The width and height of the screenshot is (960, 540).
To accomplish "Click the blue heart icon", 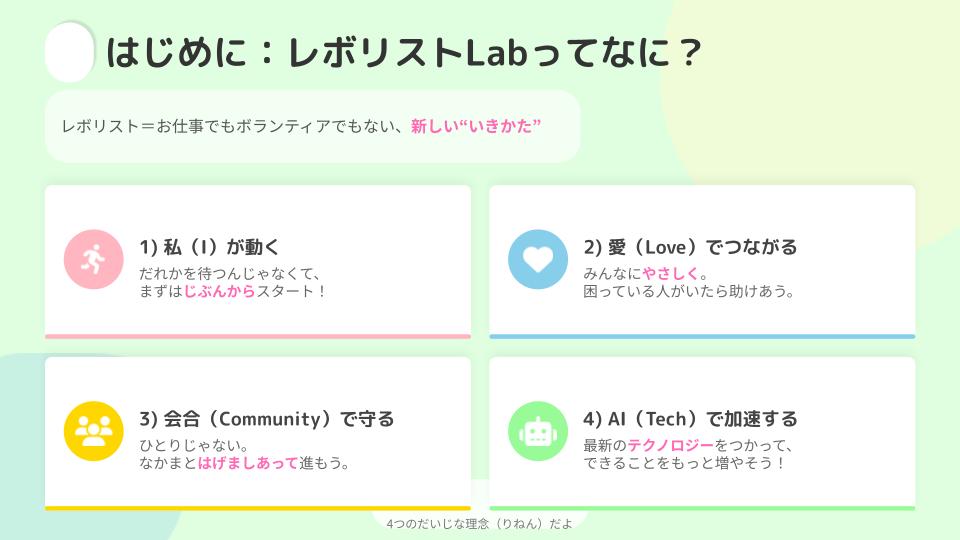I will 537,259.
